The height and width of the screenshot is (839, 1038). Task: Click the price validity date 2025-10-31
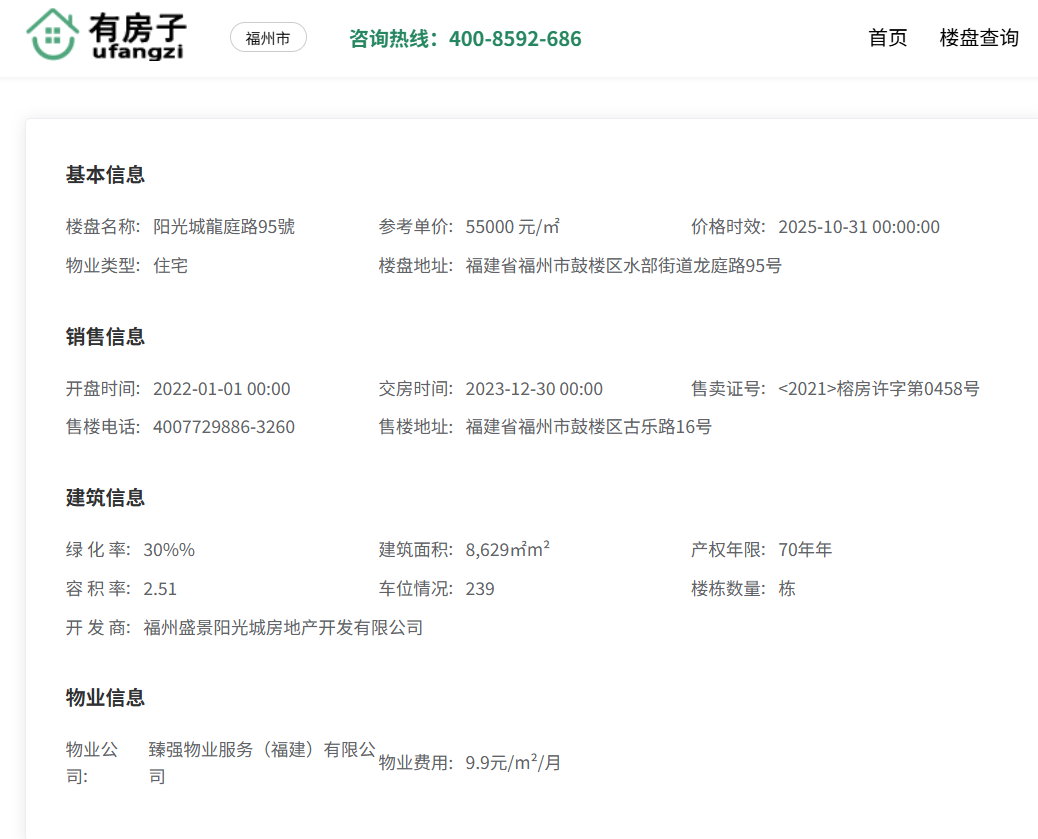point(858,227)
